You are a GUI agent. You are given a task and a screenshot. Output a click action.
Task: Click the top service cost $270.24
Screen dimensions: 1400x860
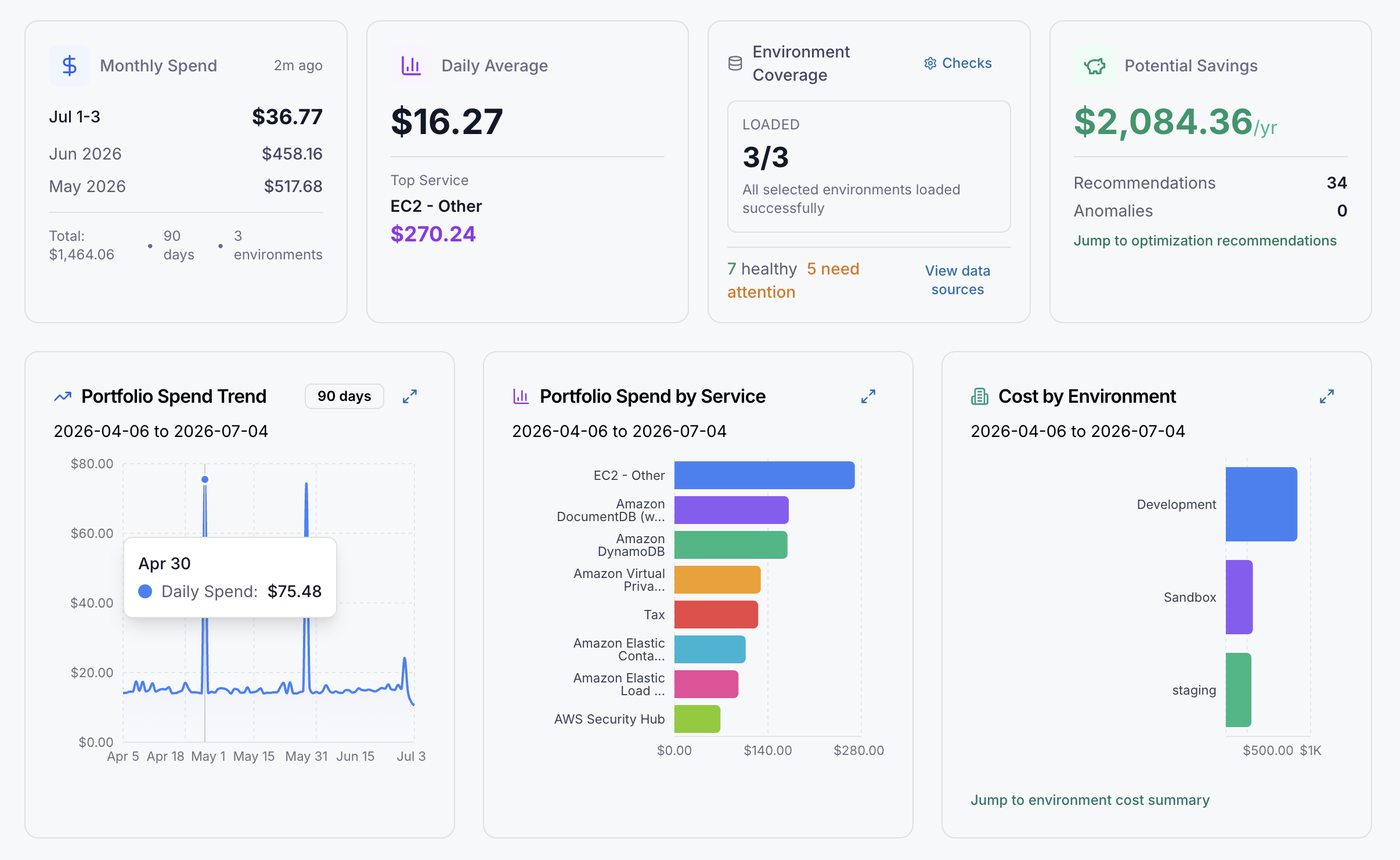coord(433,234)
